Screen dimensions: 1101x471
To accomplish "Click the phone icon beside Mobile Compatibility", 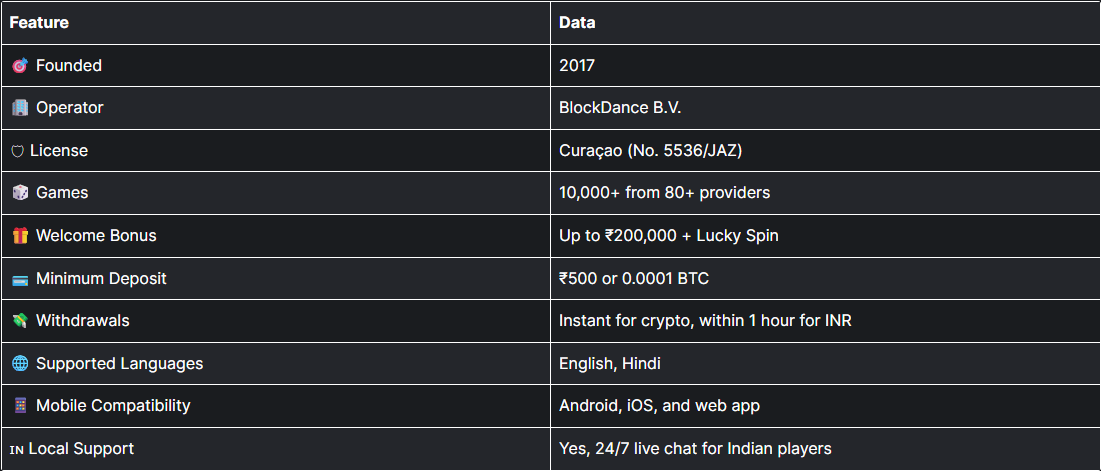I will 19,406.
